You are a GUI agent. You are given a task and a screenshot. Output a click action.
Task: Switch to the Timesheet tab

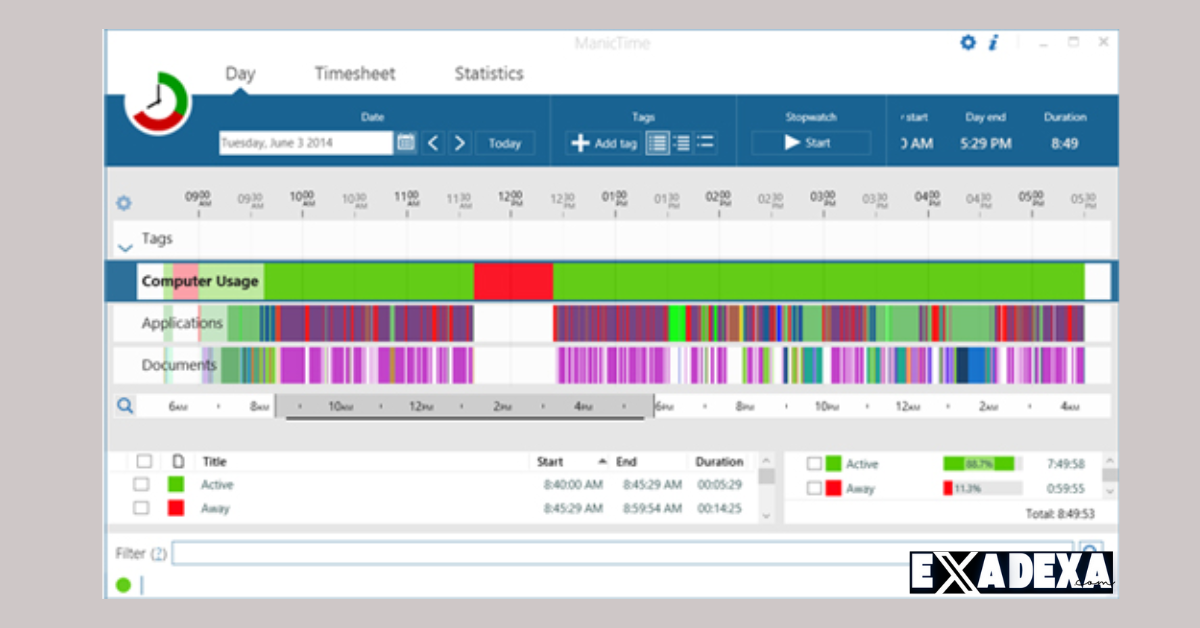coord(355,74)
